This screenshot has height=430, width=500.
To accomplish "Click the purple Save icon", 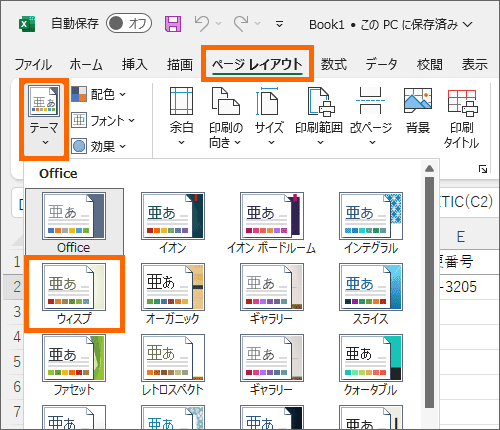I will [x=173, y=24].
